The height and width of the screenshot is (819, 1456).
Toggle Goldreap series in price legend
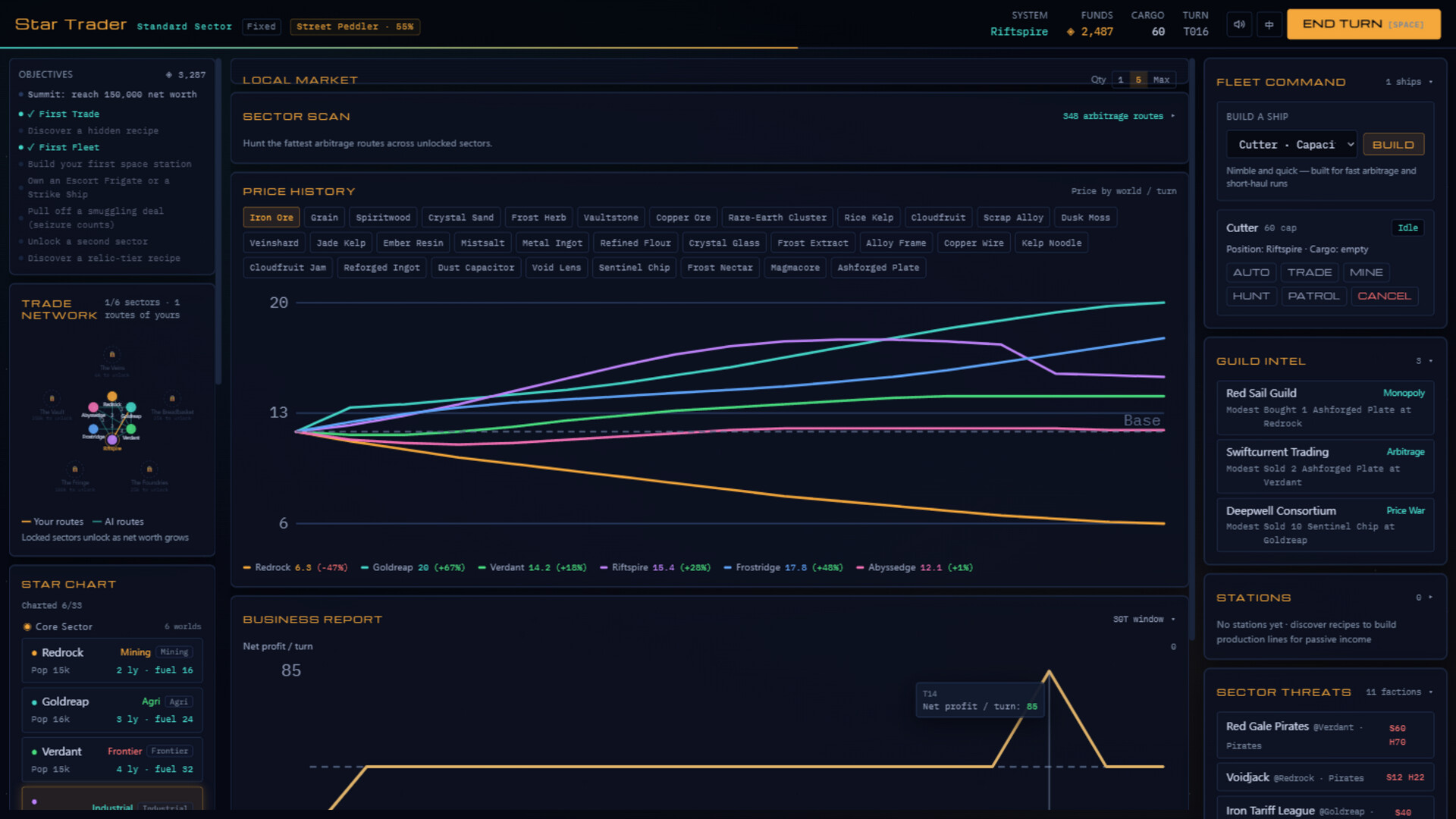pyautogui.click(x=413, y=567)
